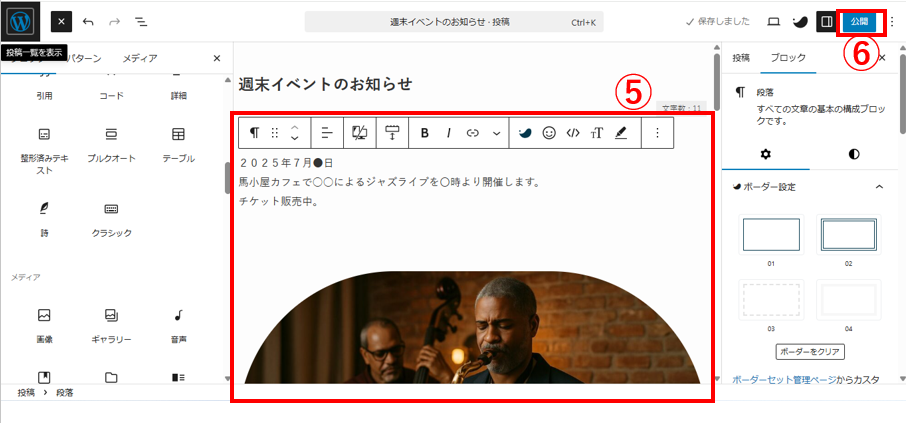Open block toolbar options menu
Viewport: 906px width, 423px height.
[657, 133]
